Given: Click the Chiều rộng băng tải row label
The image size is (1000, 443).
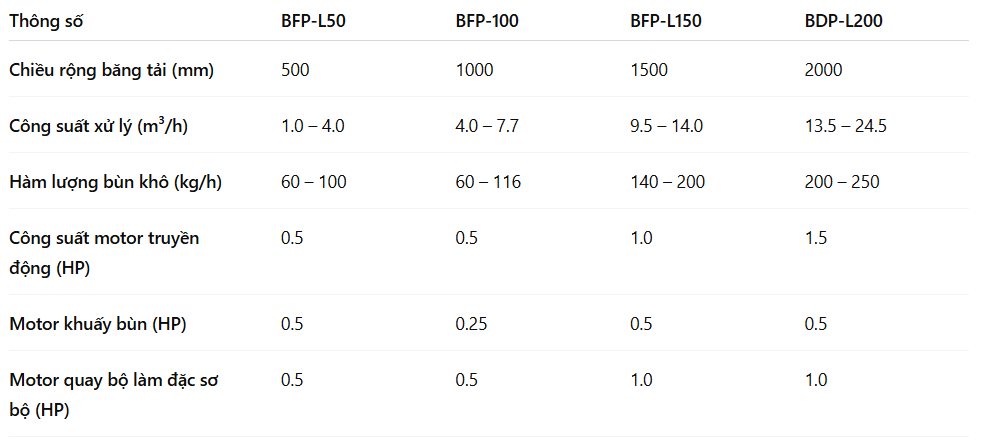Looking at the screenshot, I should pos(112,70).
